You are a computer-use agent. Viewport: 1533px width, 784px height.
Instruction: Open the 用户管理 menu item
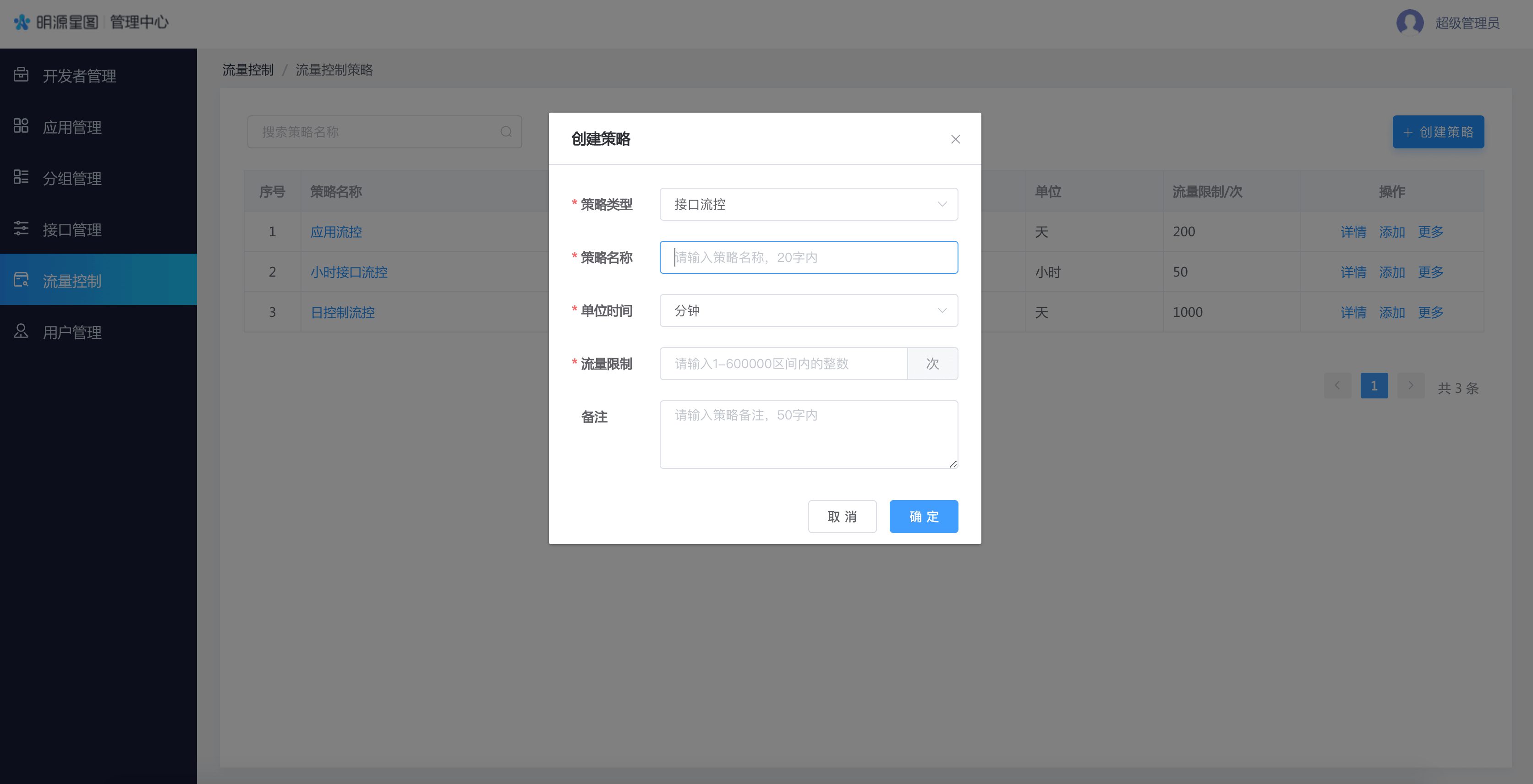[x=72, y=332]
